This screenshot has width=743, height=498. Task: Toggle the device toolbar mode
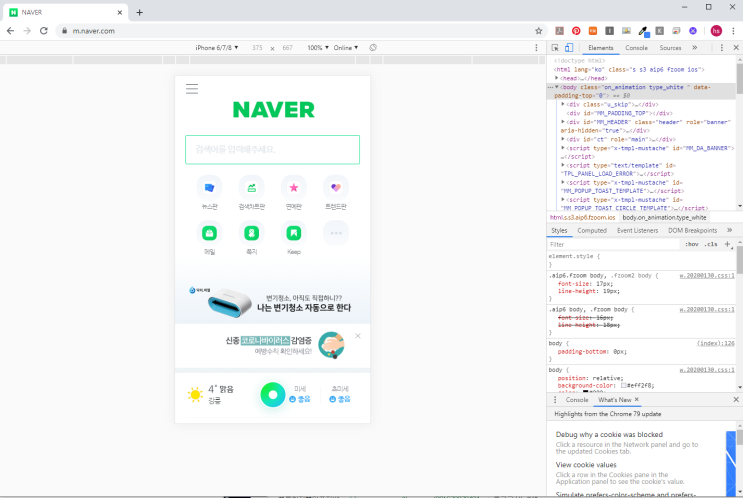click(569, 47)
